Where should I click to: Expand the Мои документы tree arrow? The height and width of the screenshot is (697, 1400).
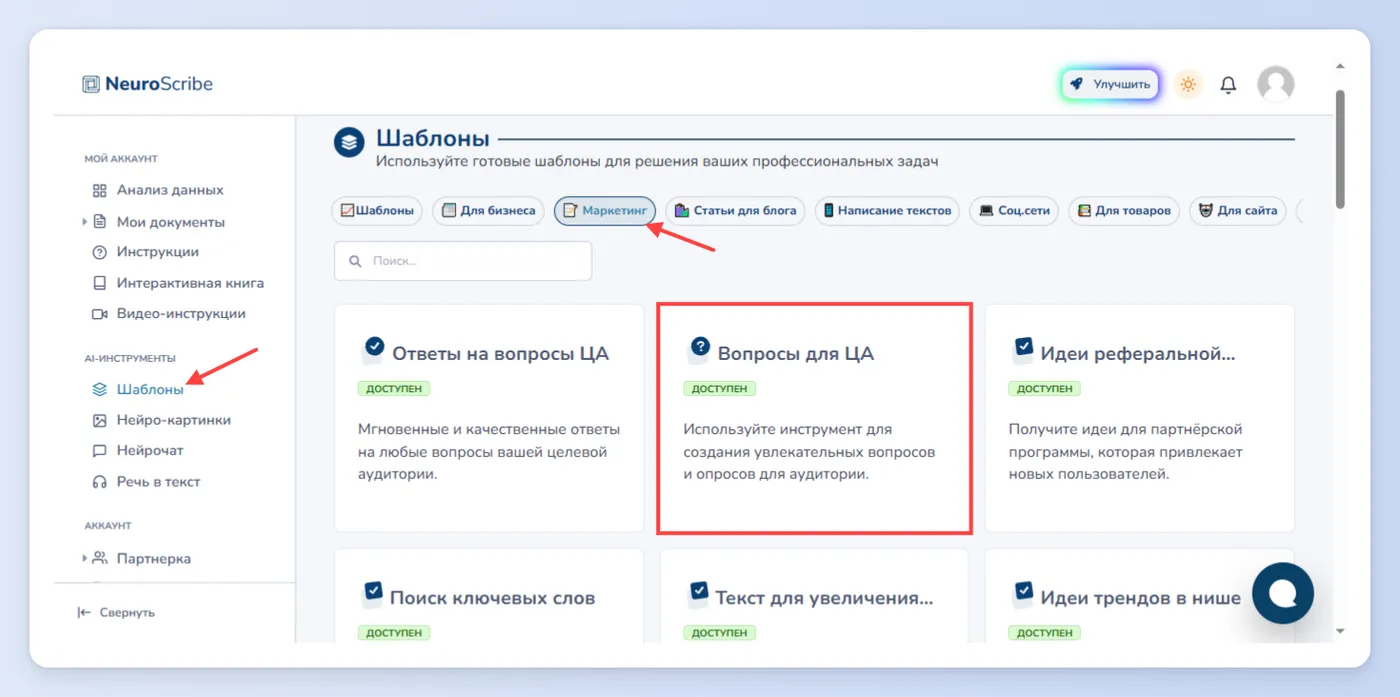pyautogui.click(x=85, y=222)
